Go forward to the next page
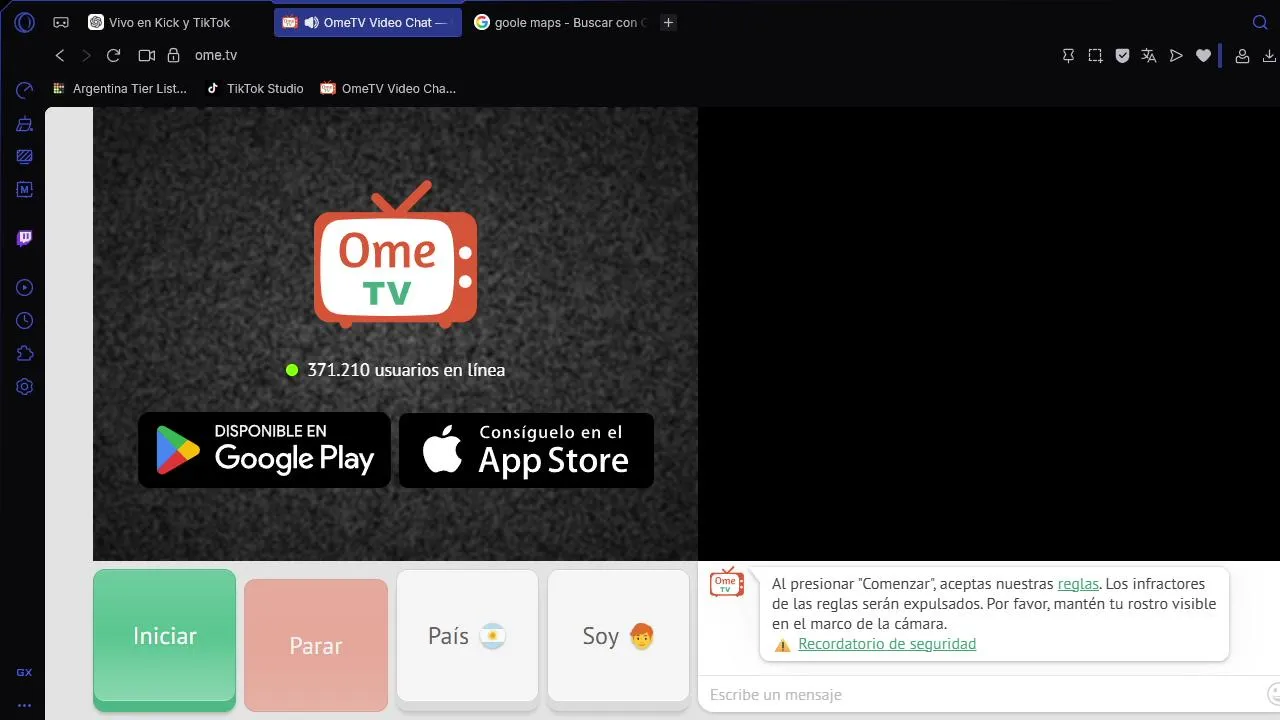This screenshot has height=720, width=1280. [86, 56]
